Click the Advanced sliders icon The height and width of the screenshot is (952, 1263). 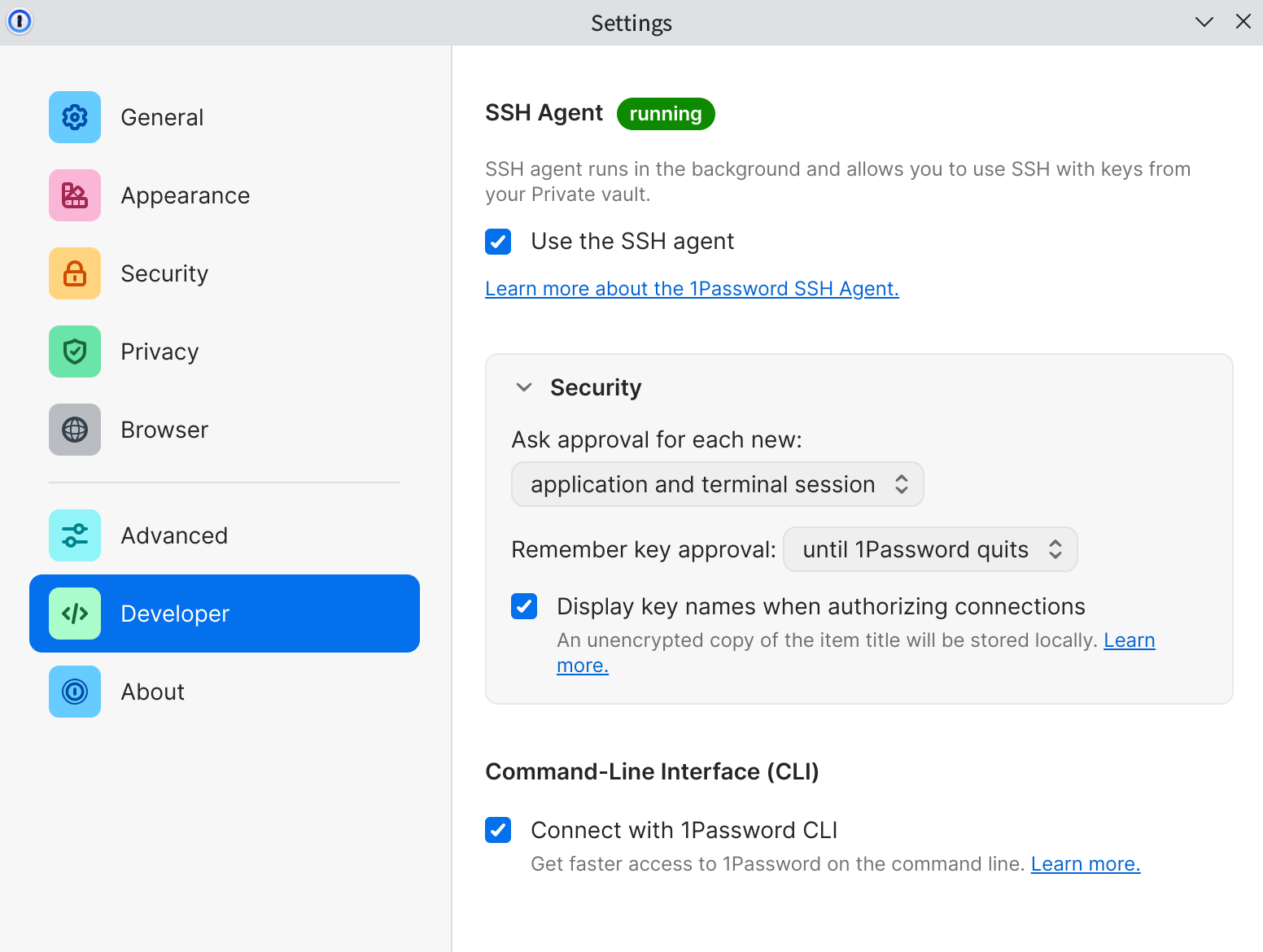[x=75, y=535]
